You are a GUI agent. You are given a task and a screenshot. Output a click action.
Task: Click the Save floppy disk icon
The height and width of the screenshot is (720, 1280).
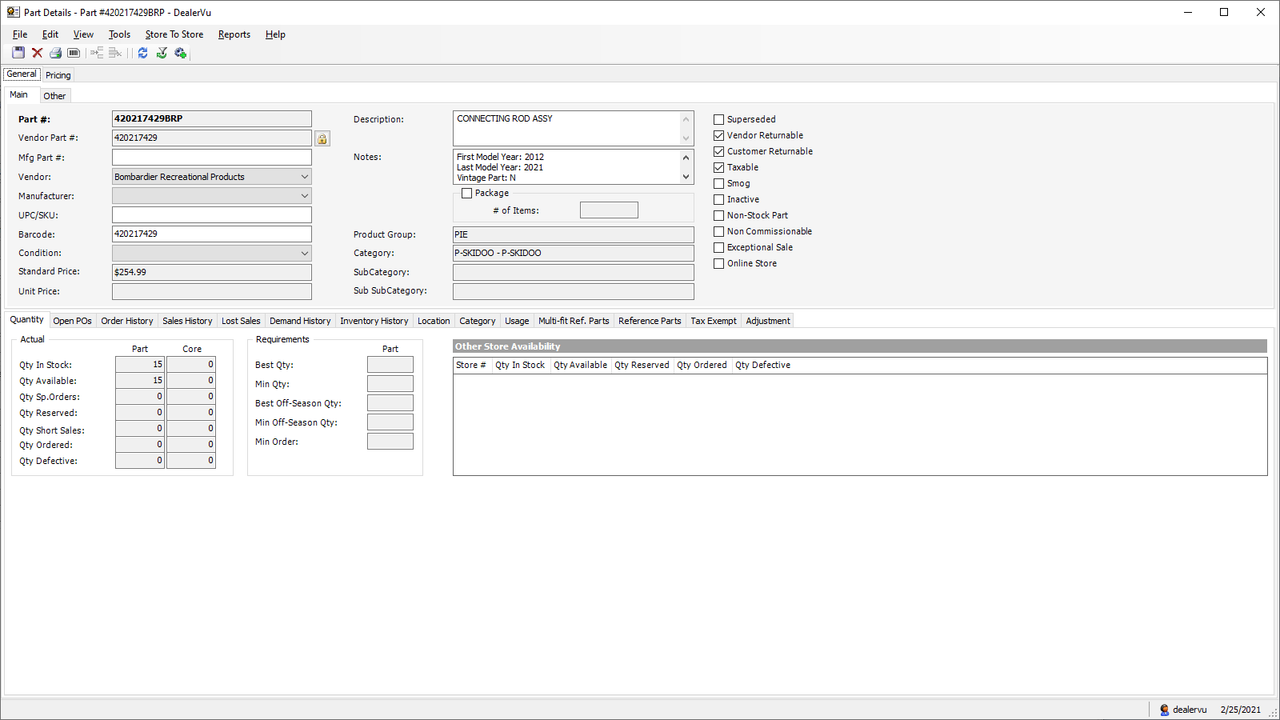(x=18, y=53)
